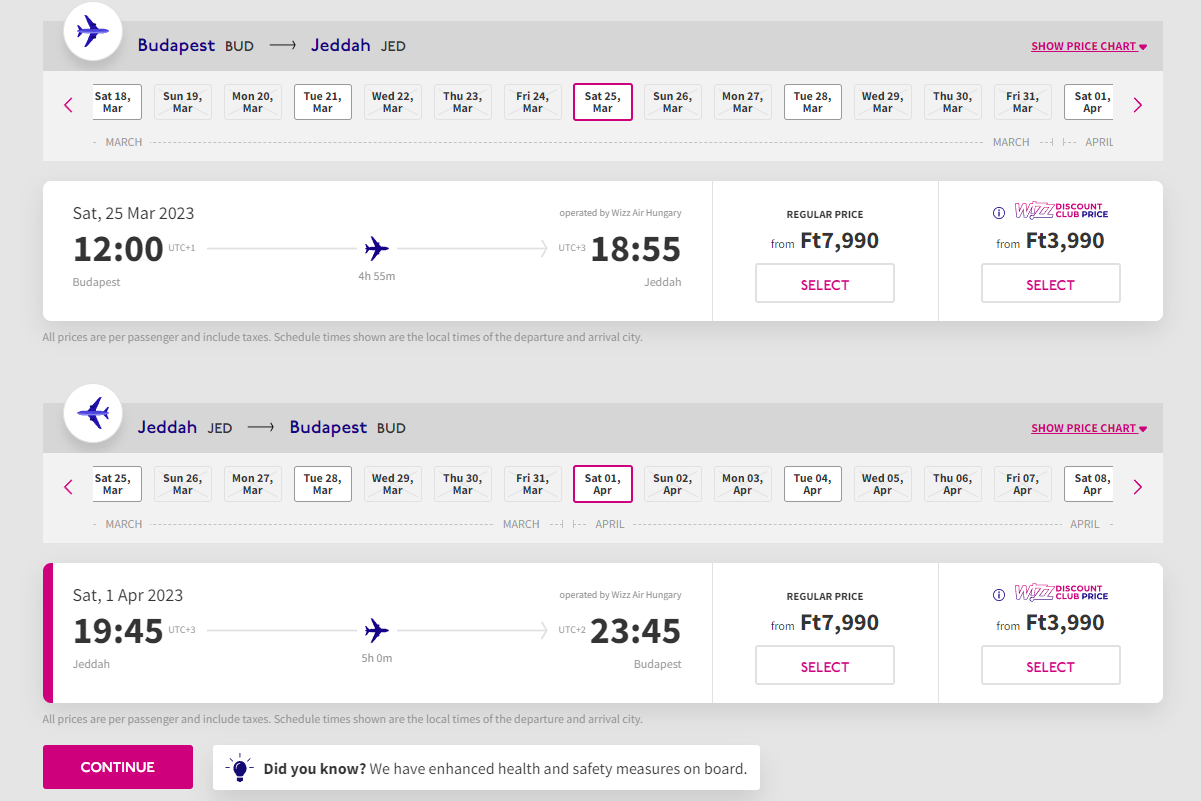Select the return regular price Ft7,990
Screen dimensions: 1201x801
click(x=825, y=666)
